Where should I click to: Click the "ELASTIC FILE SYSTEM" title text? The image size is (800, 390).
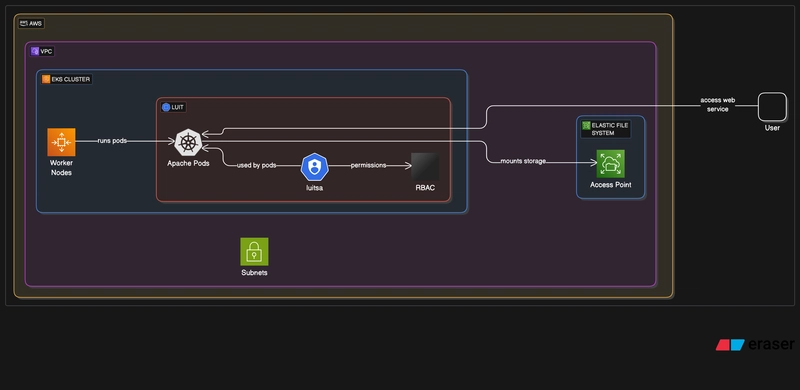coord(610,129)
